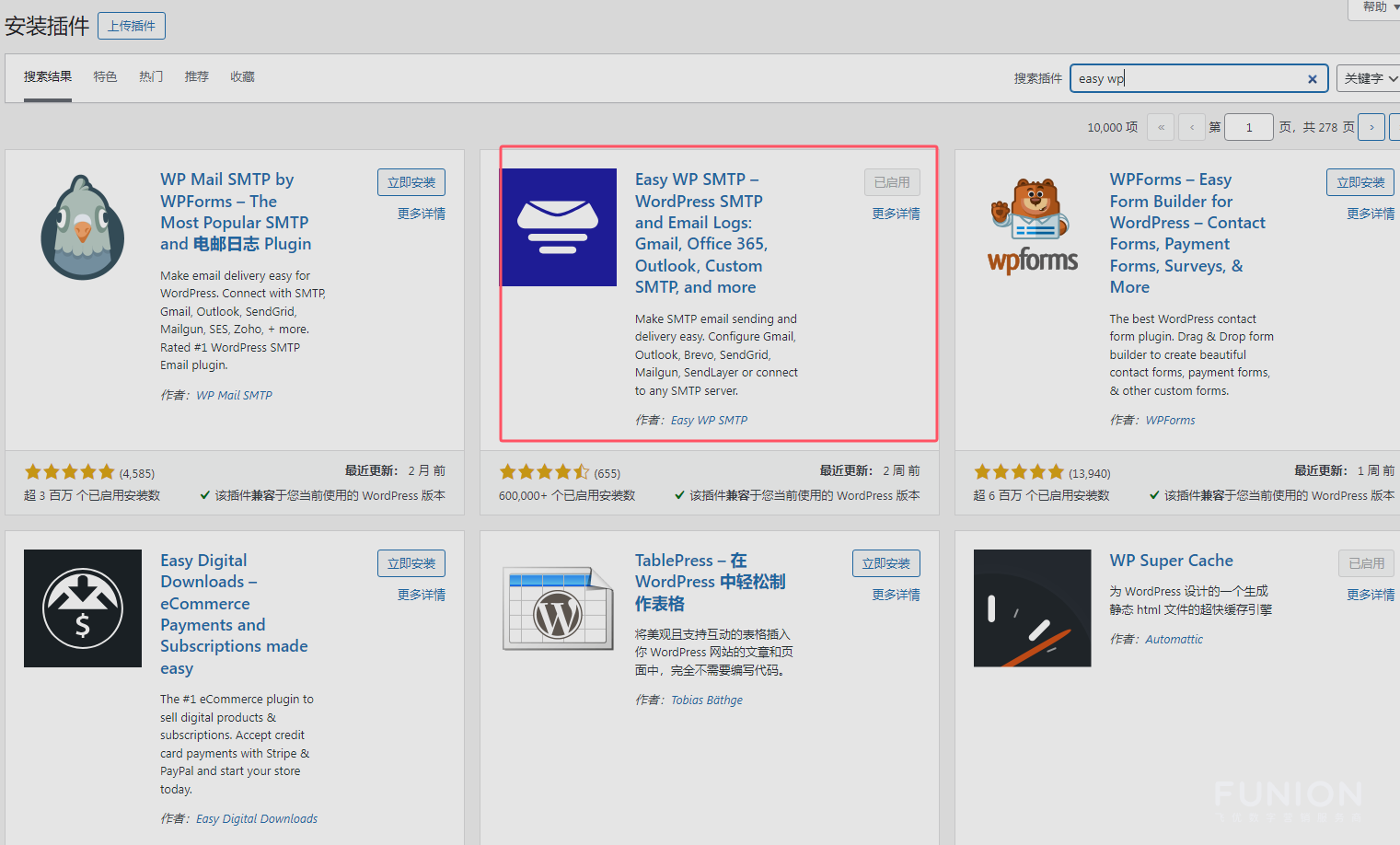This screenshot has height=845, width=1400.
Task: Select the 共 278 页 total pages text
Action: click(x=1329, y=128)
